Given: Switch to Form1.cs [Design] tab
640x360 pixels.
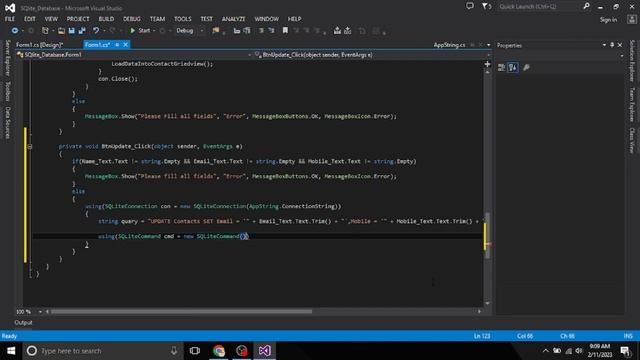Looking at the screenshot, I should point(40,45).
